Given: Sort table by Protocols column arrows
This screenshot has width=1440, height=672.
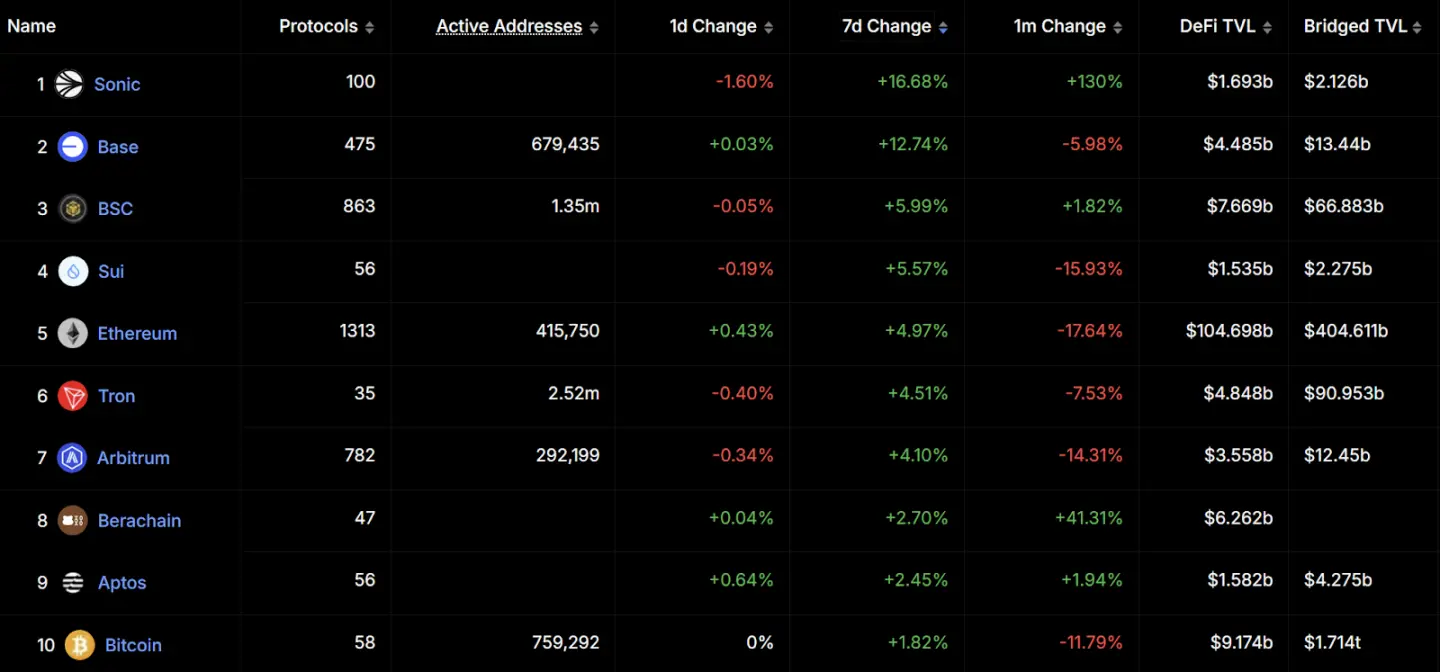Looking at the screenshot, I should point(370,28).
